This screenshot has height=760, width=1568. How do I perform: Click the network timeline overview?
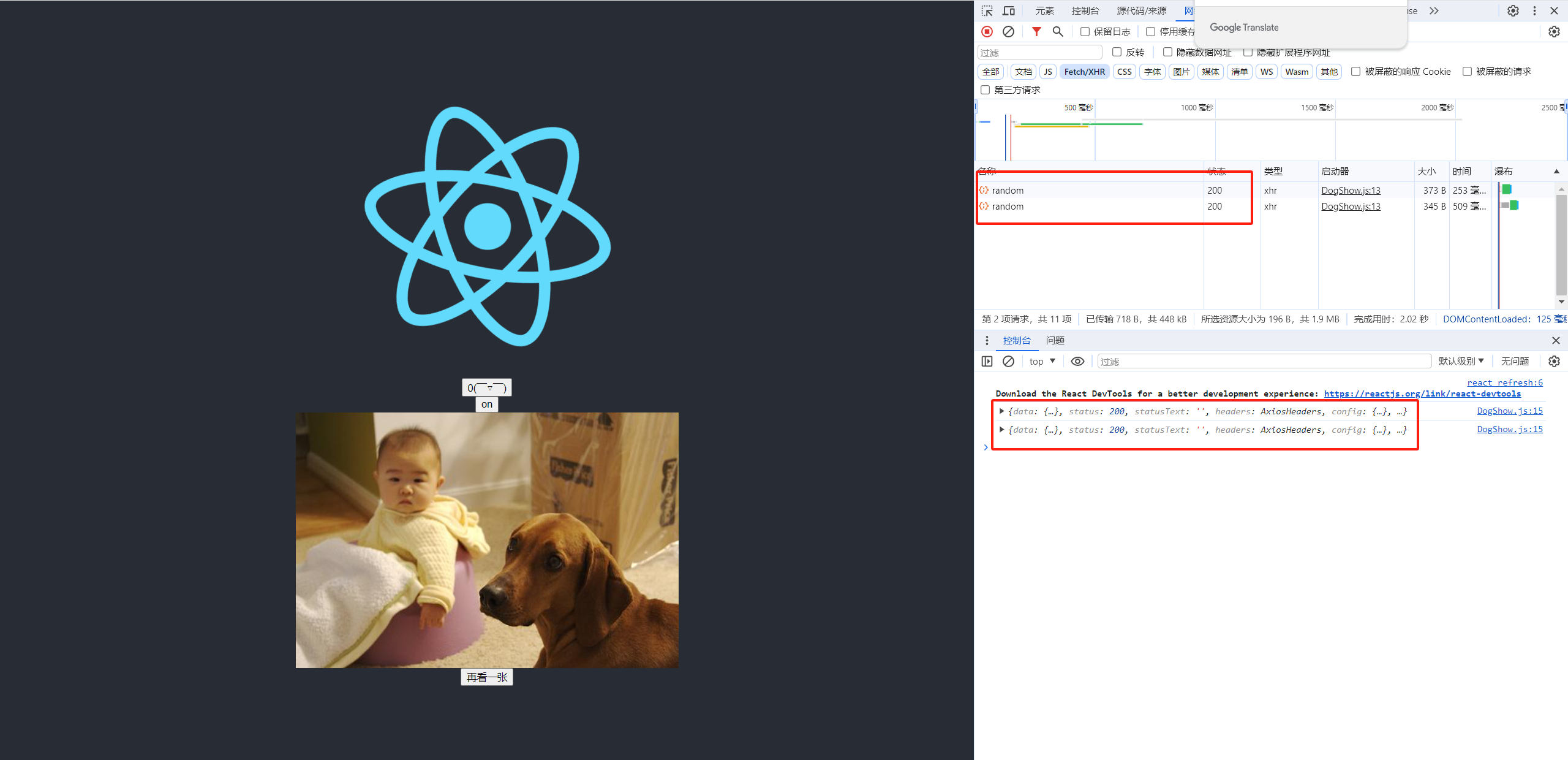[1270, 130]
